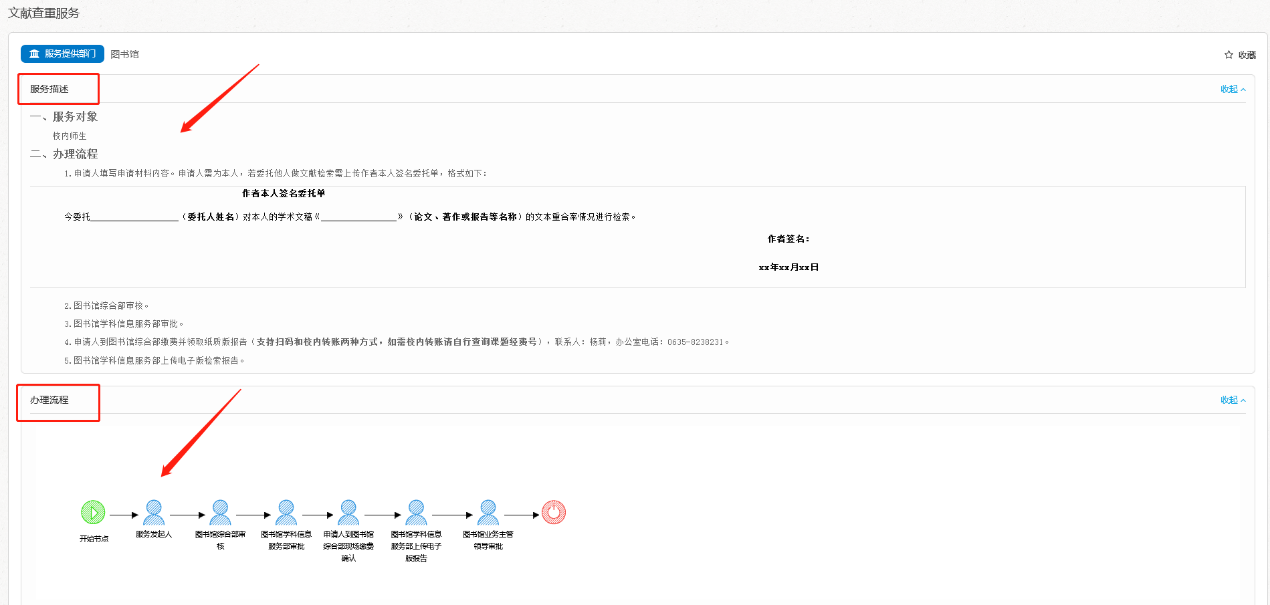Select the 上传电子版报告 workflow node icon
Image resolution: width=1270 pixels, height=605 pixels.
[x=416, y=513]
